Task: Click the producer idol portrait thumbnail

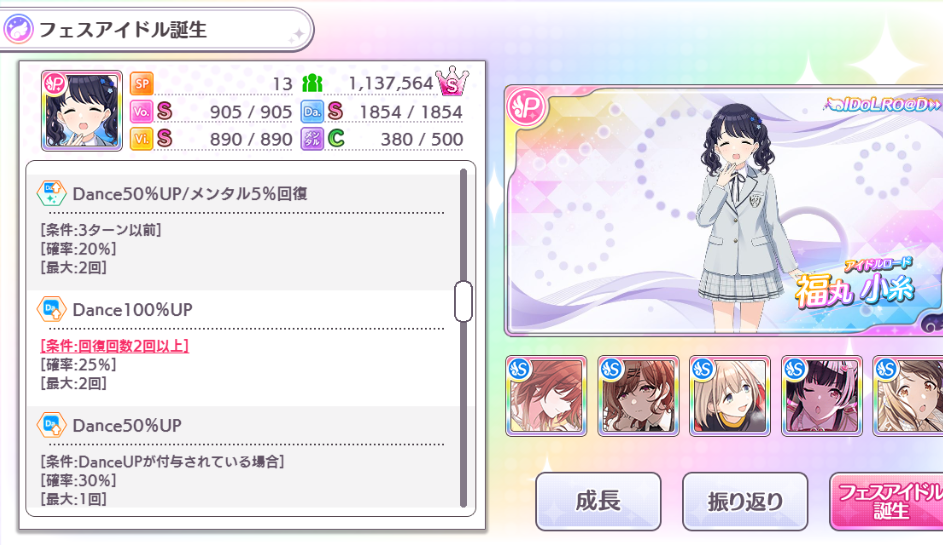Action: [x=82, y=111]
